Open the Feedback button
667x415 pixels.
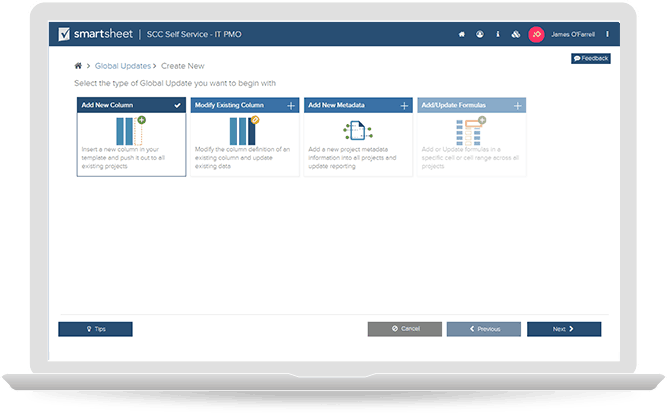(590, 59)
